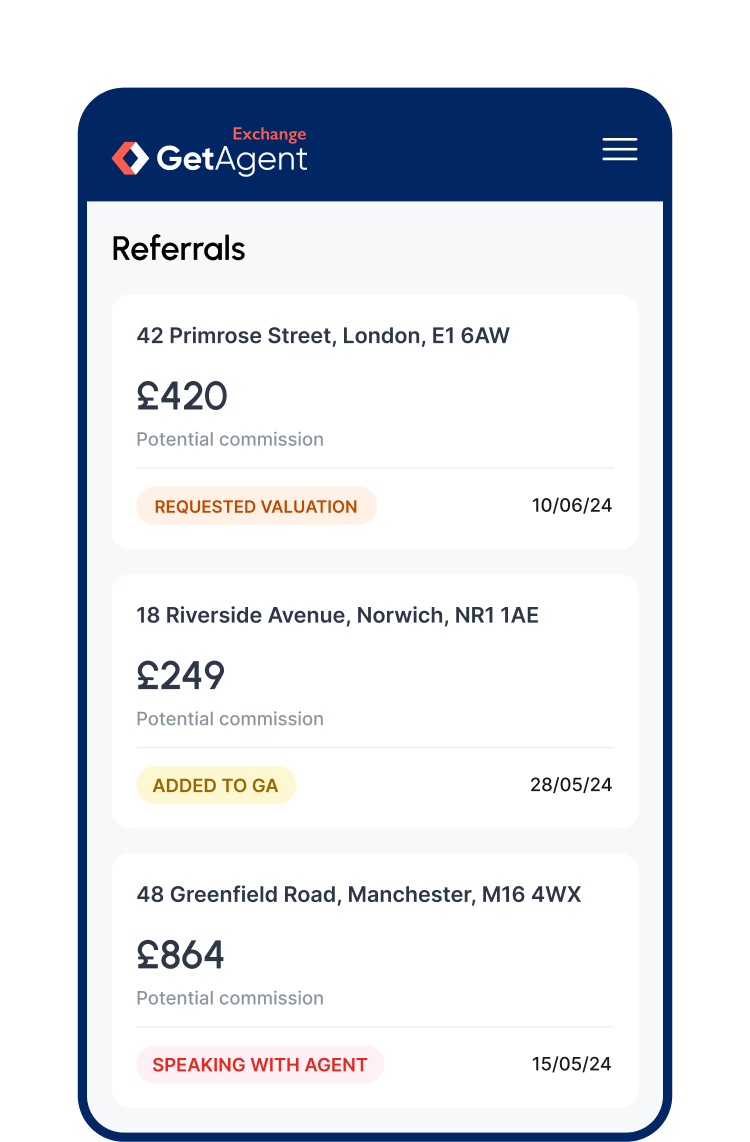The image size is (750, 1142).
Task: Select the £864 commission amount
Action: point(181,955)
